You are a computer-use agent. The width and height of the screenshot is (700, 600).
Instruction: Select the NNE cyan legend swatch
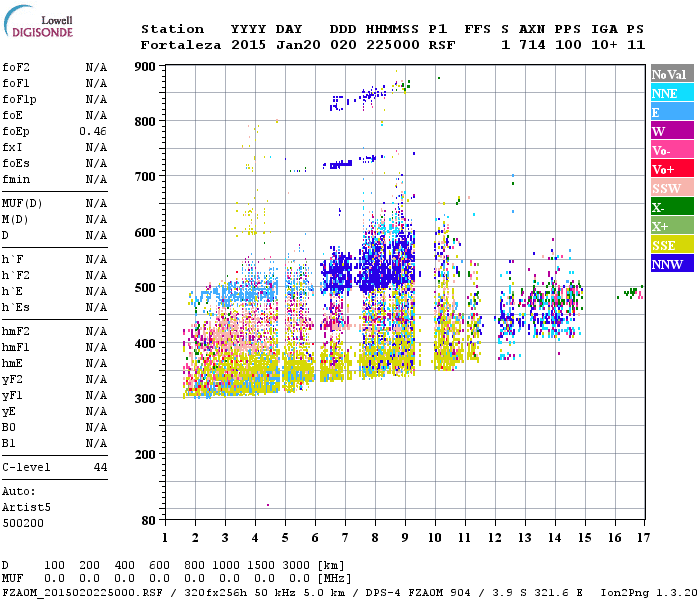[672, 93]
